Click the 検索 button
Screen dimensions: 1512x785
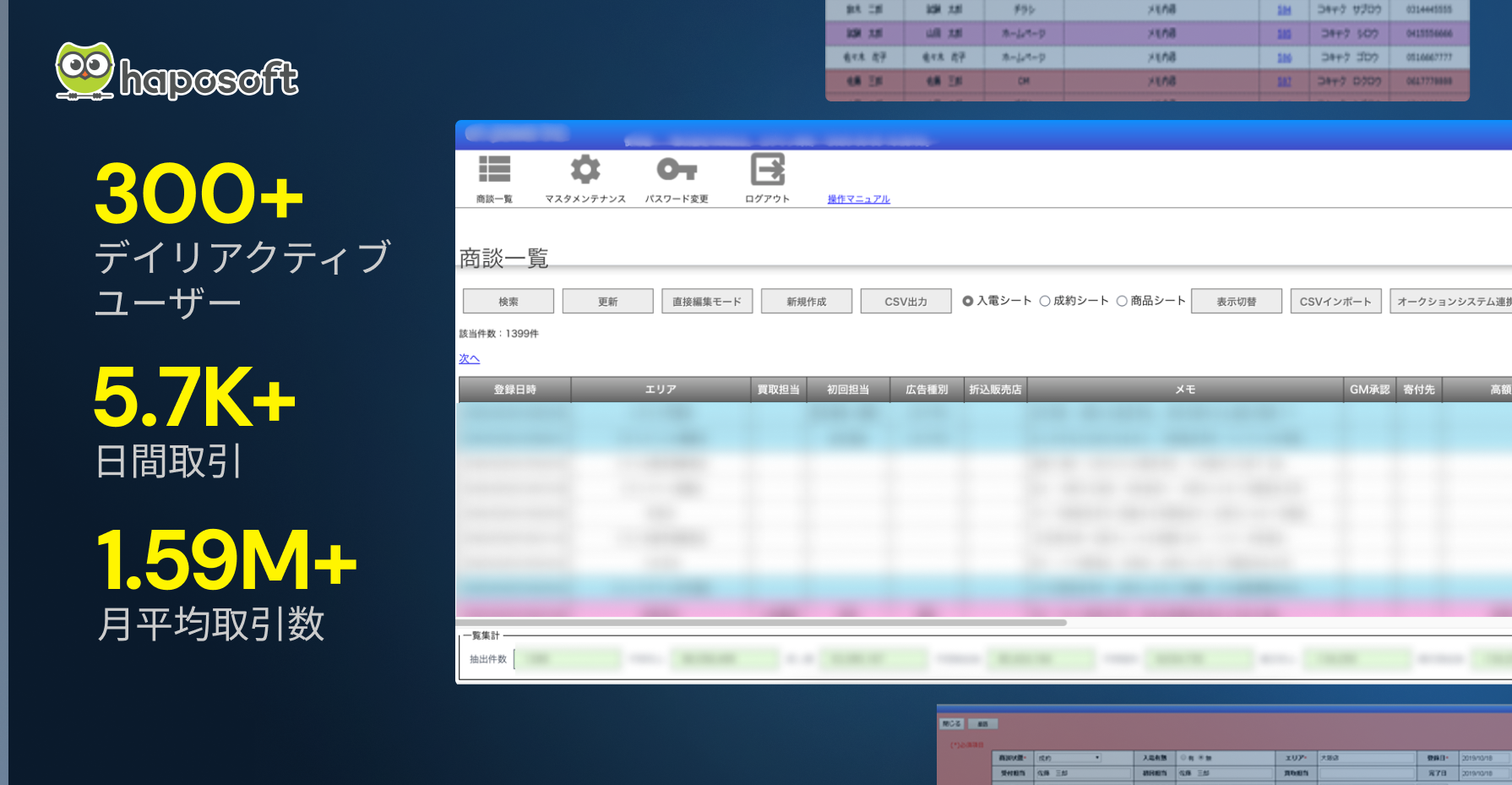pyautogui.click(x=509, y=302)
